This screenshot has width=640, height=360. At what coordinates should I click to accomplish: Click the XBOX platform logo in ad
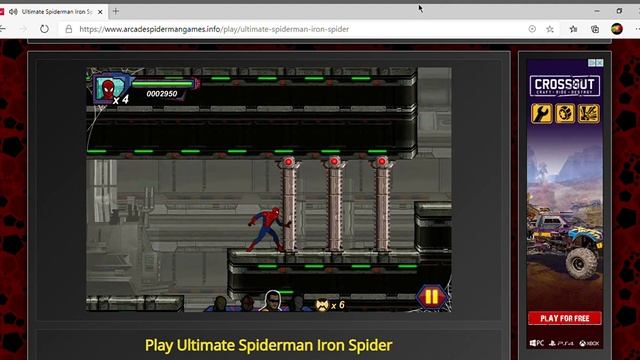click(589, 343)
